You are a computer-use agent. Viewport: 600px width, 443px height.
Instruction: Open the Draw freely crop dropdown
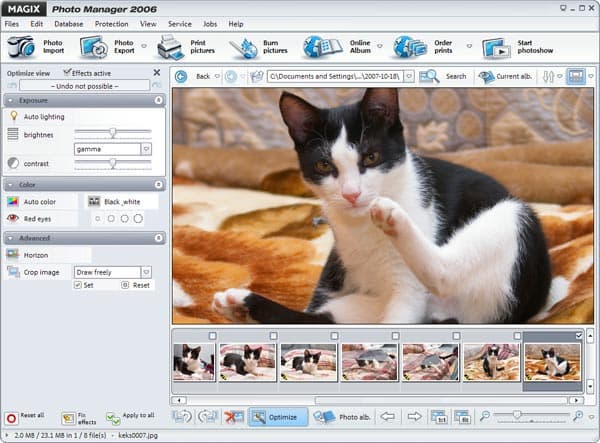tap(146, 272)
